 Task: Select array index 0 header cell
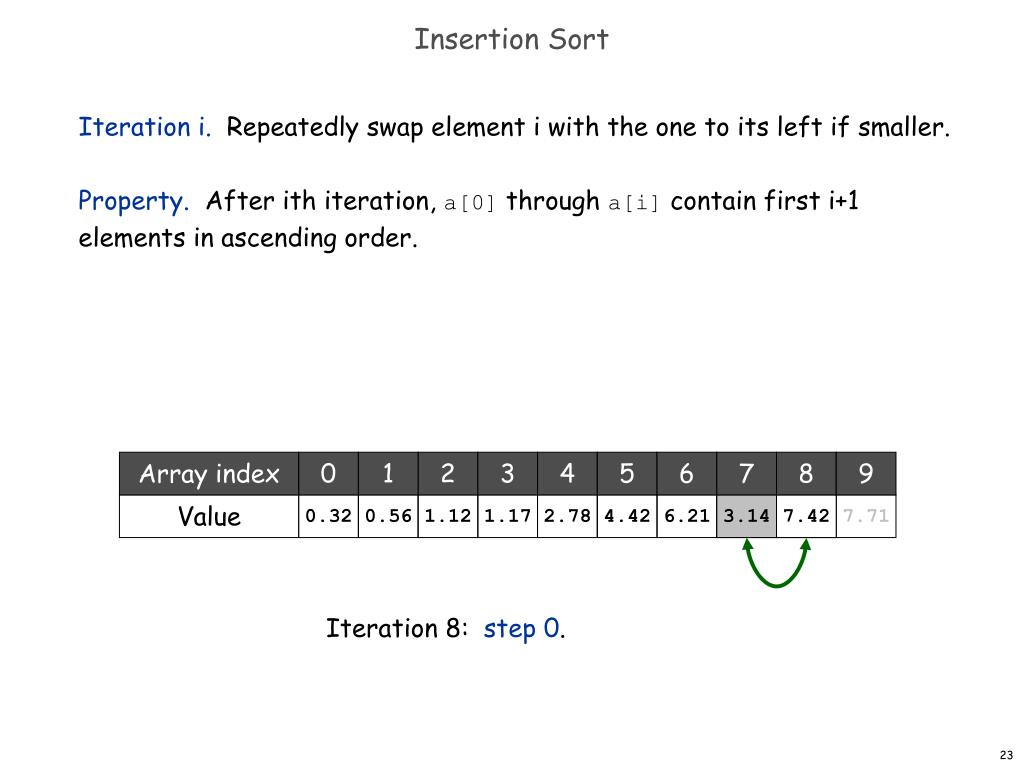point(328,473)
